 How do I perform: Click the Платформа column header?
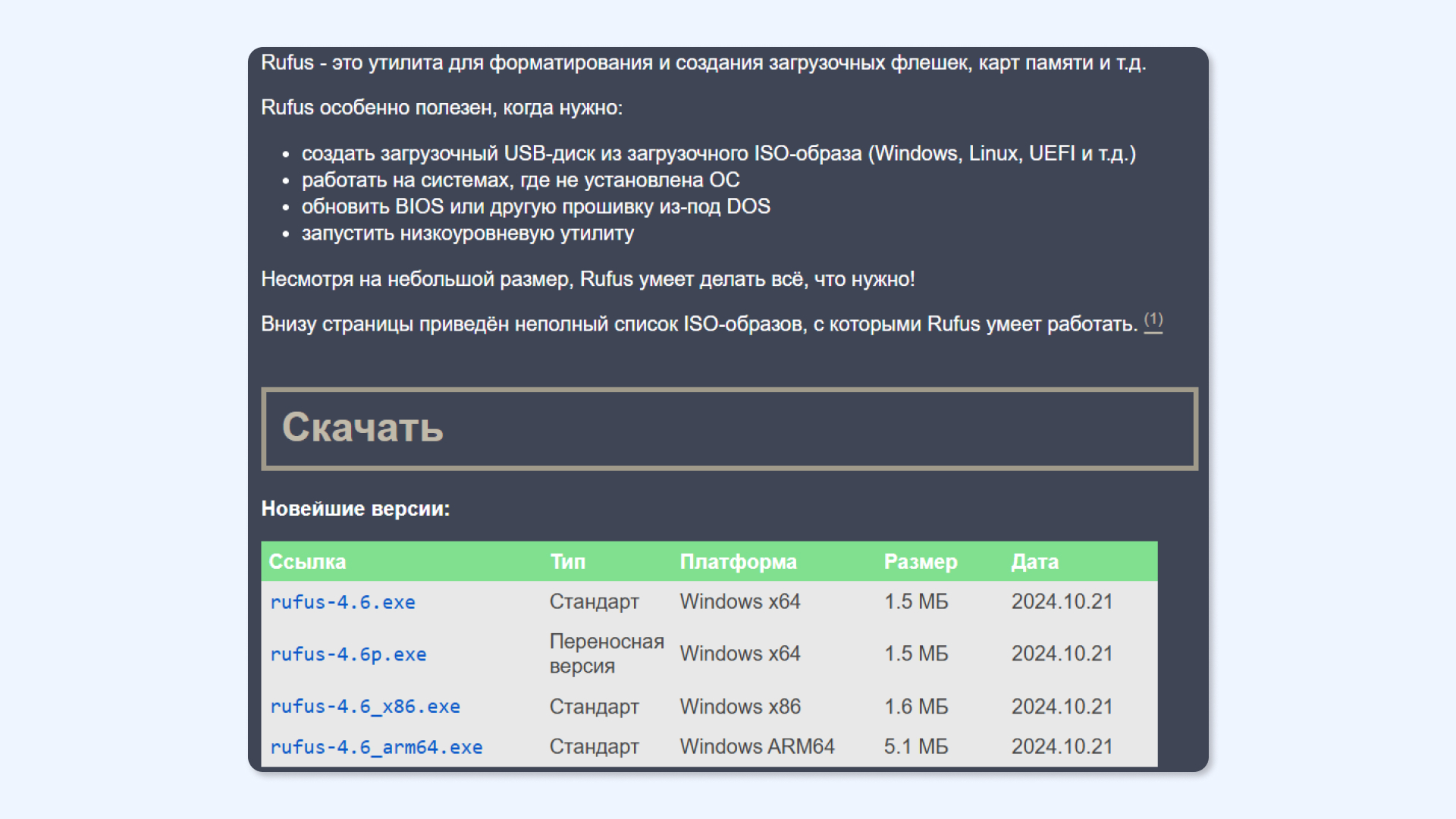(738, 562)
